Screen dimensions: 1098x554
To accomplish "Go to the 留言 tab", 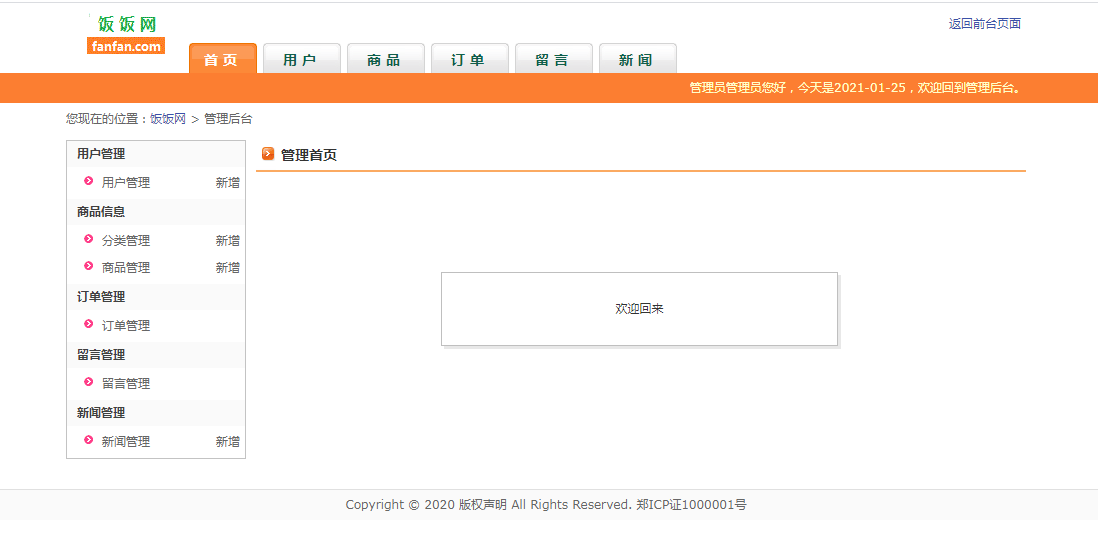I will coord(554,59).
